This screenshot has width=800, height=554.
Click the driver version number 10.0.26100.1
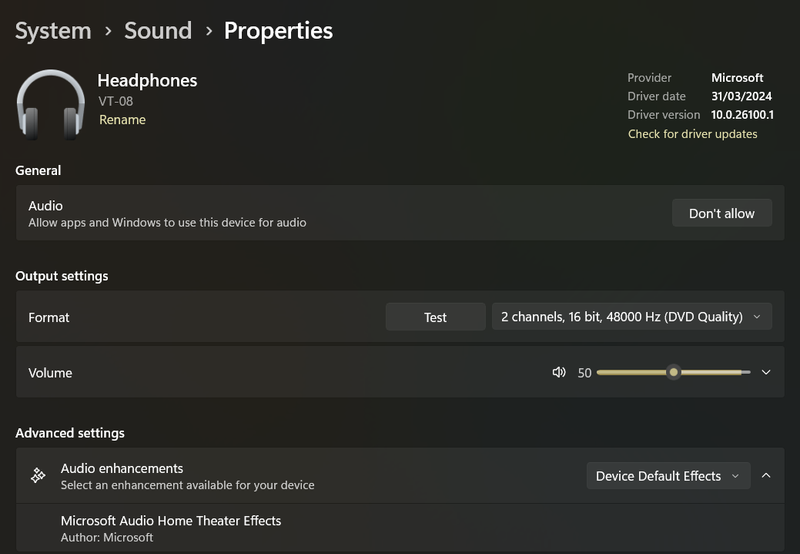click(742, 115)
